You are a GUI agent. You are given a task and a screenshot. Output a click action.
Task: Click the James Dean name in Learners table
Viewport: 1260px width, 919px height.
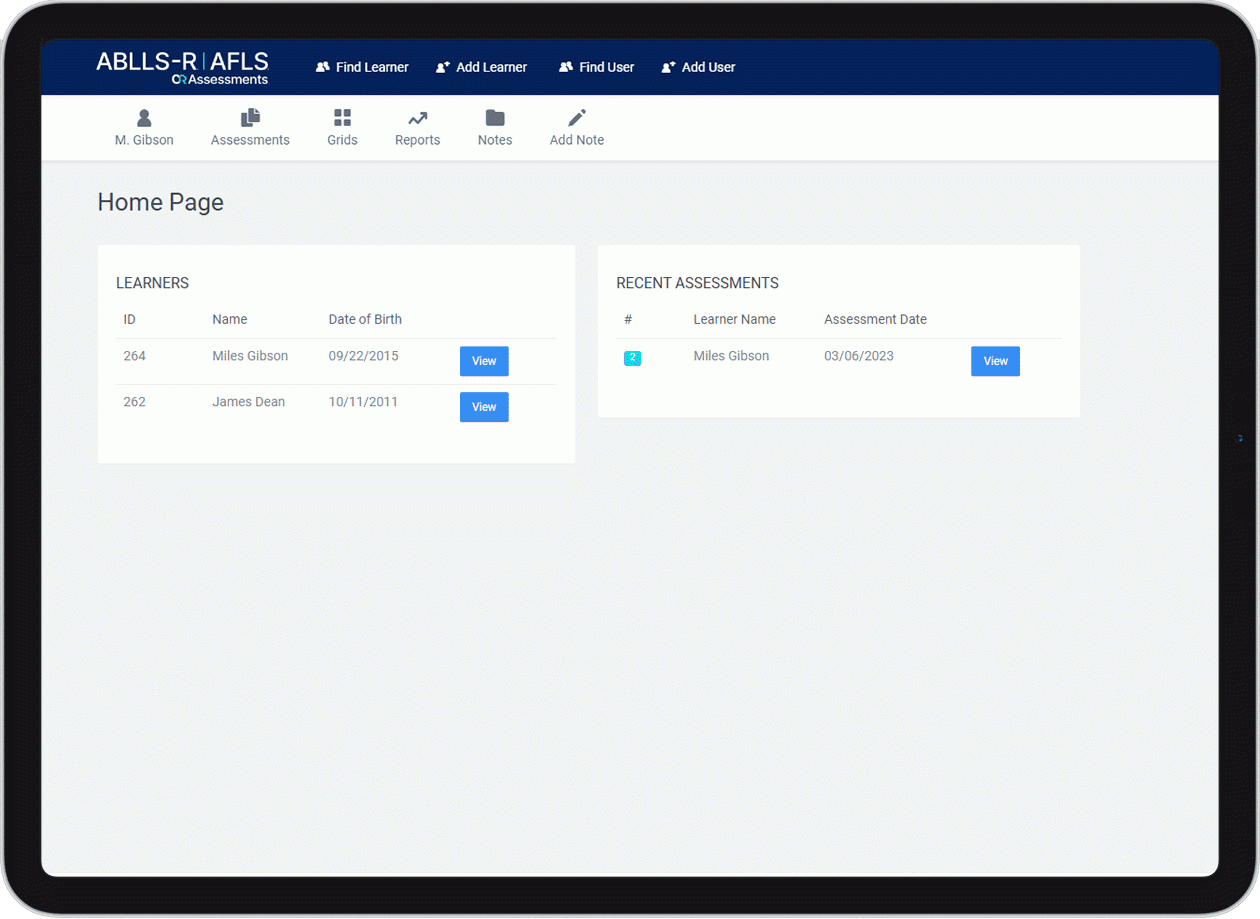[248, 402]
